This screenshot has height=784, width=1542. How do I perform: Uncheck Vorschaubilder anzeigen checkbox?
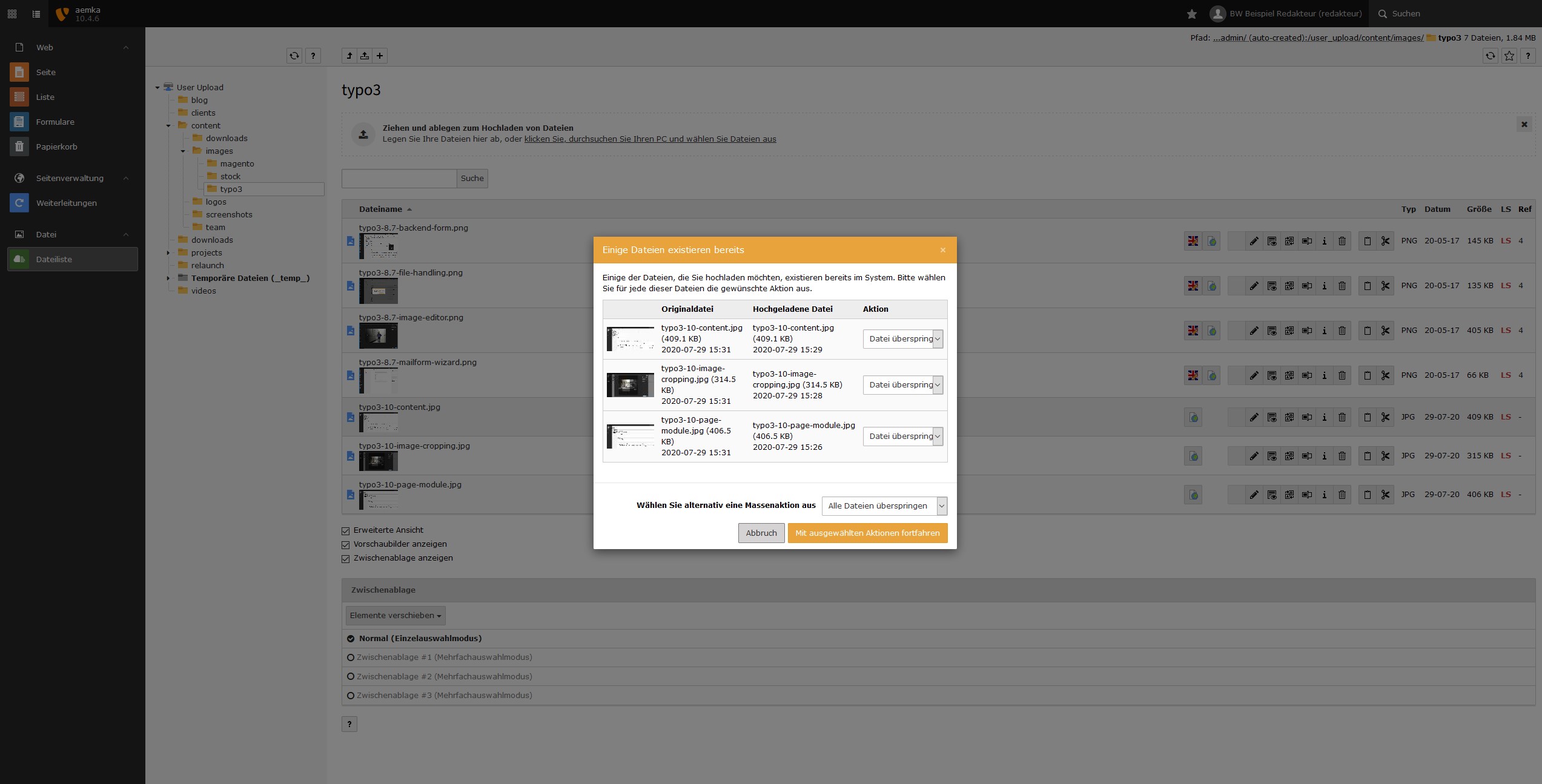point(346,545)
